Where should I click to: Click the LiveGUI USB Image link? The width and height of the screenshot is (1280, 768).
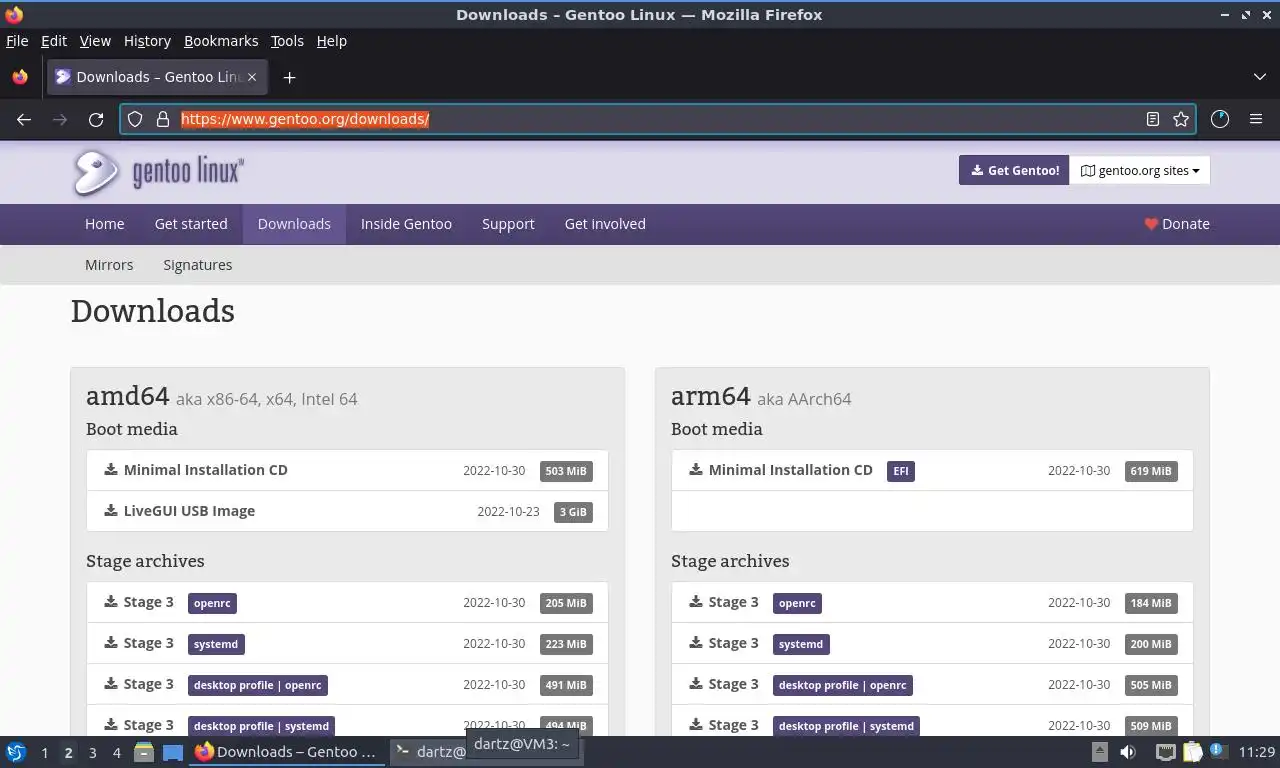coord(189,511)
